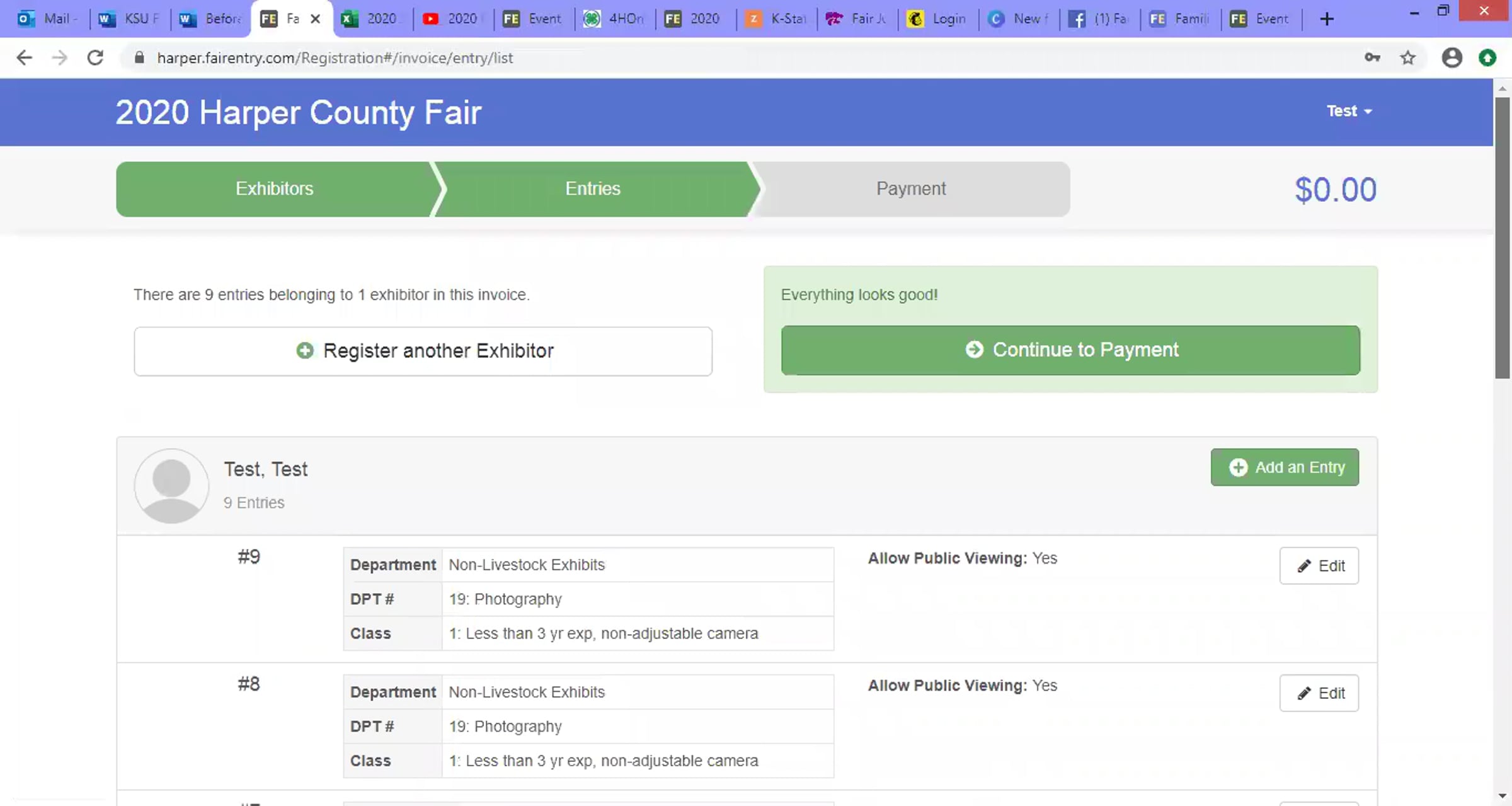Switch to the Families FairEntry tab
This screenshot has width=1512, height=806.
[x=1180, y=19]
